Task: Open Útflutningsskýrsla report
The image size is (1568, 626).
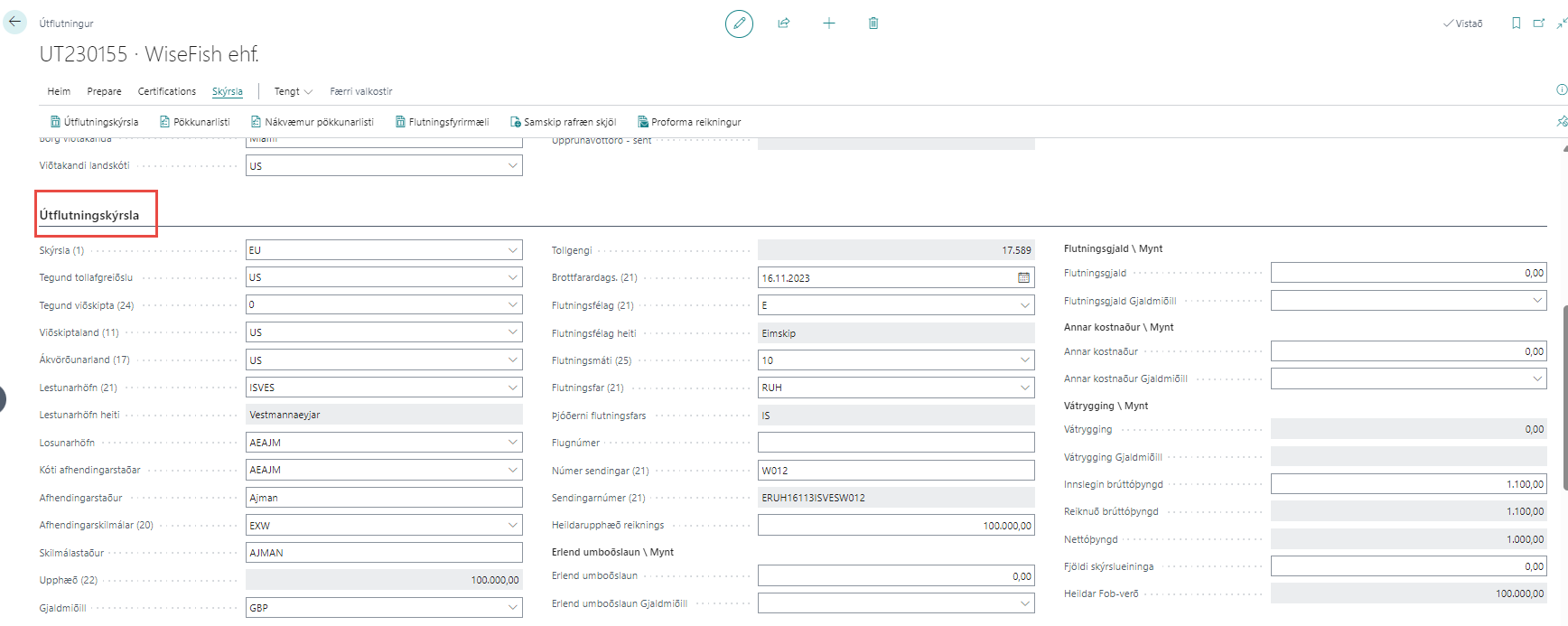Action: click(95, 122)
